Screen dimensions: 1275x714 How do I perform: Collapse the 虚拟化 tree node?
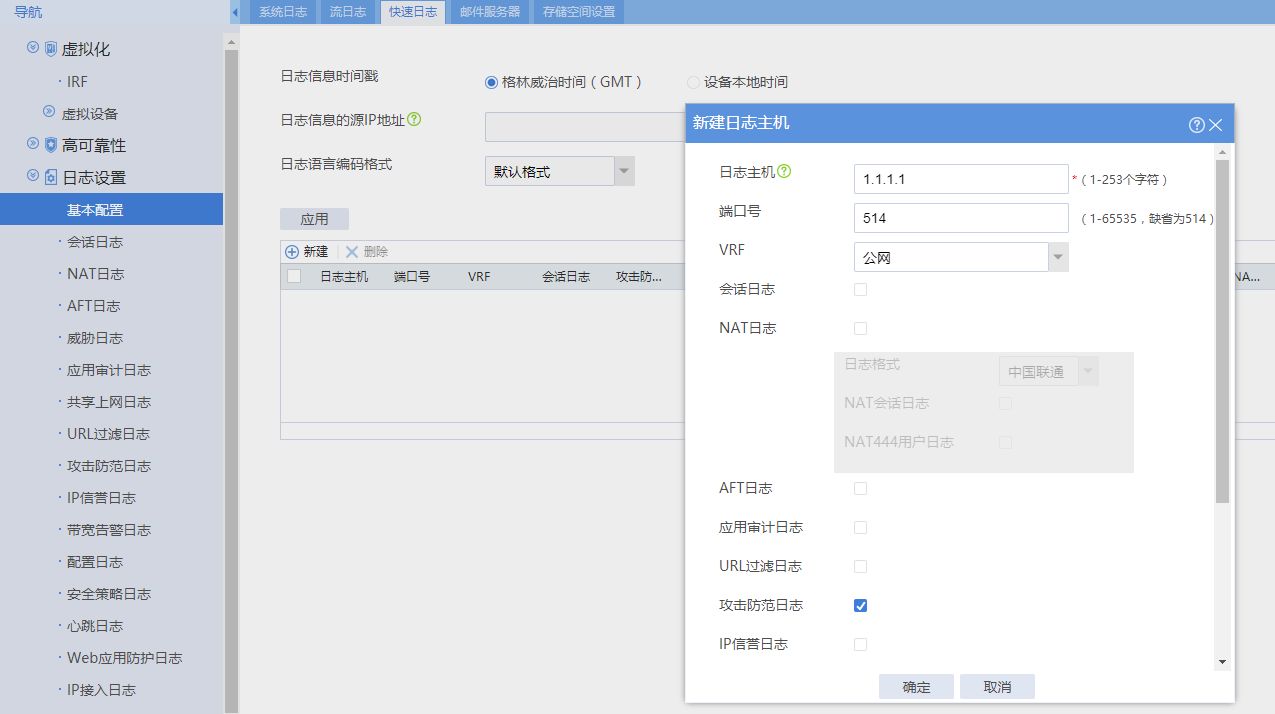point(33,48)
